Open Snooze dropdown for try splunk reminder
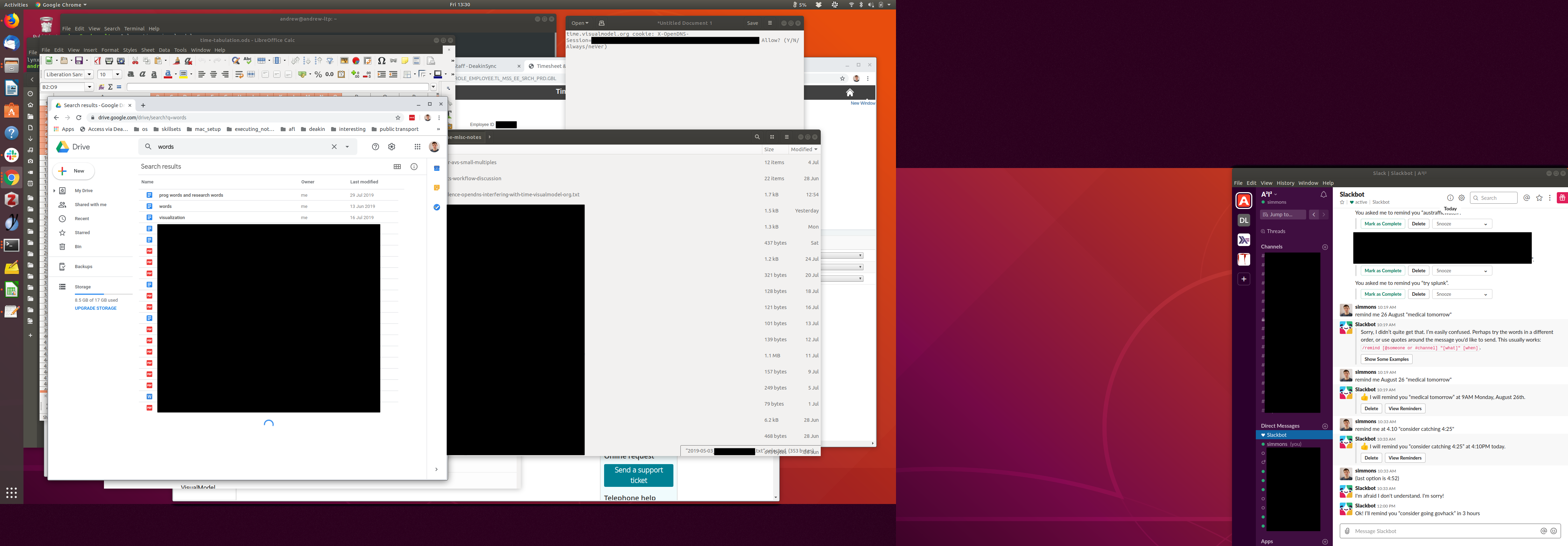The height and width of the screenshot is (546, 1568). [1462, 295]
